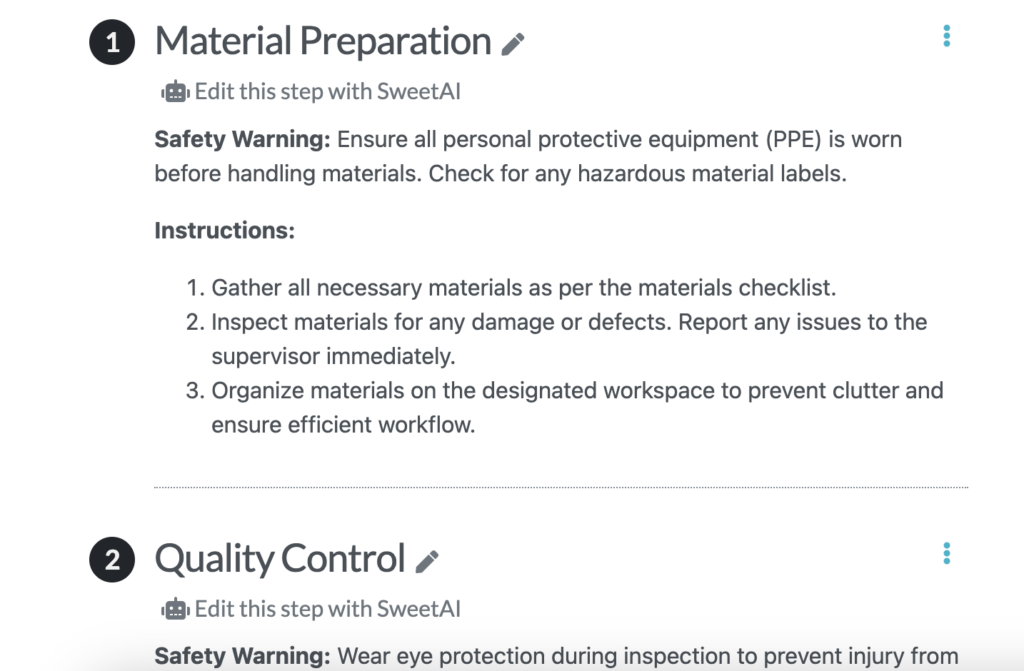Click the robot icon under Quality Control
The image size is (1024, 671).
[x=175, y=609]
